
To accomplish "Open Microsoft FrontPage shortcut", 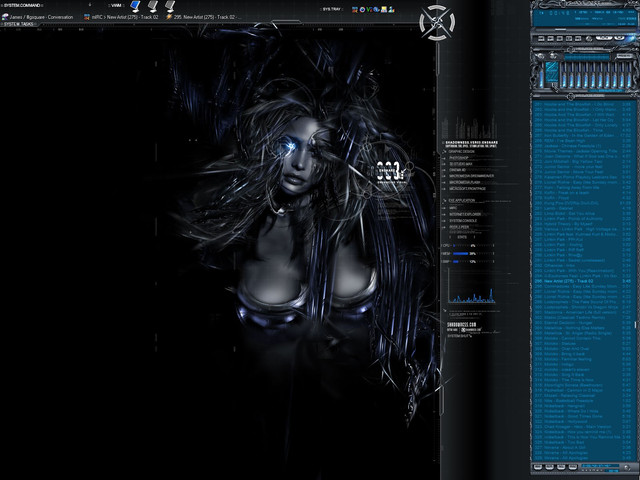I will 467,189.
